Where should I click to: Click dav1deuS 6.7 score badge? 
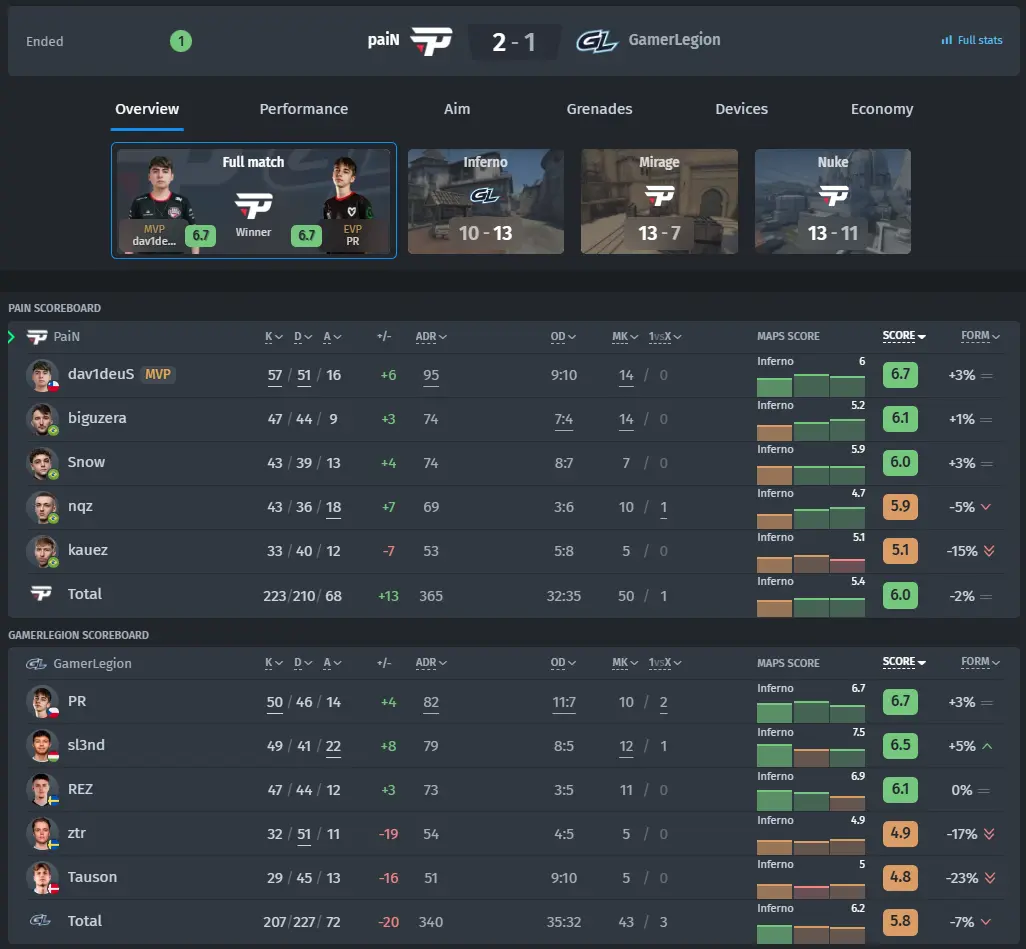(900, 374)
